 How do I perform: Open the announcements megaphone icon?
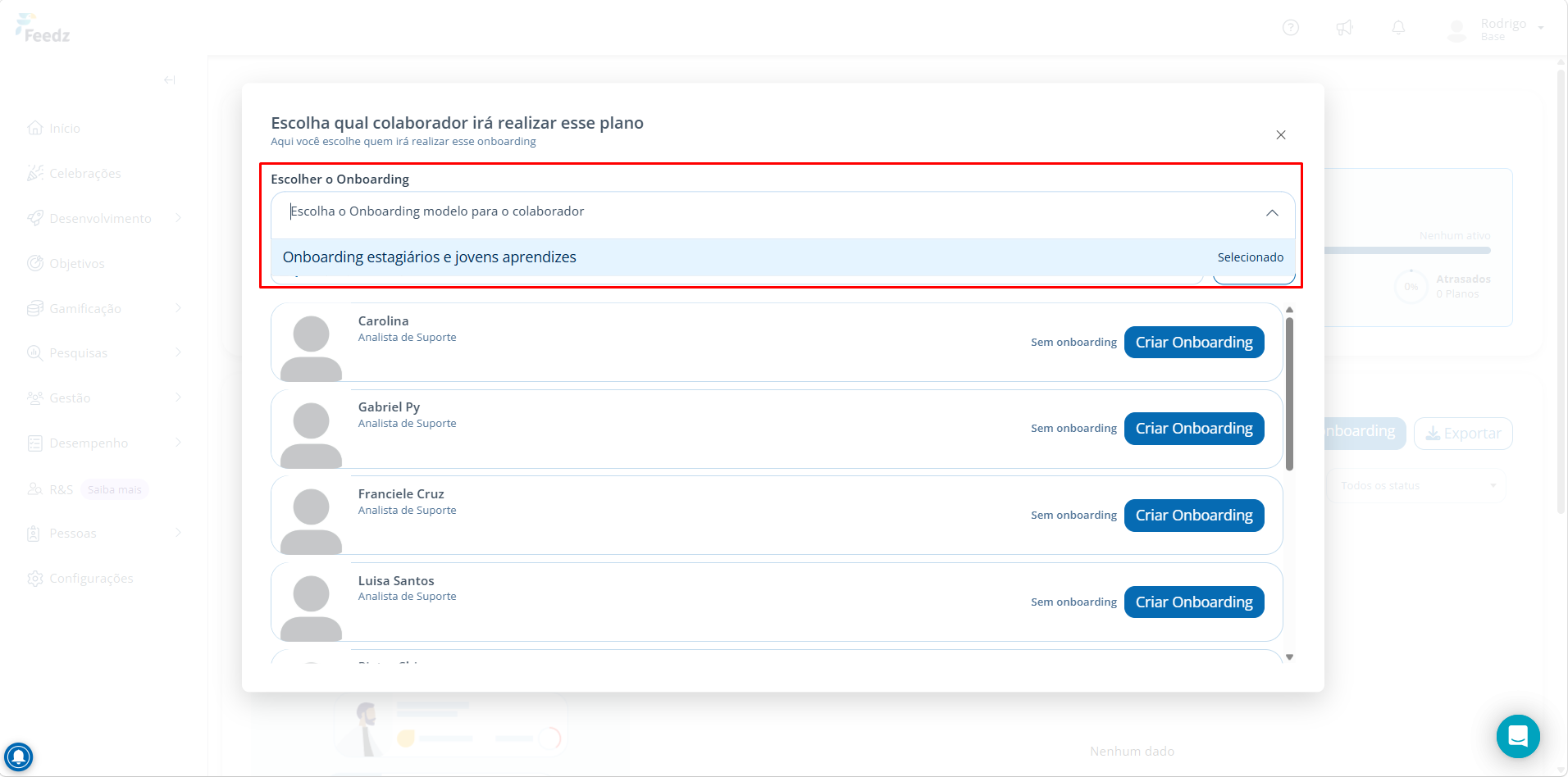tap(1344, 28)
